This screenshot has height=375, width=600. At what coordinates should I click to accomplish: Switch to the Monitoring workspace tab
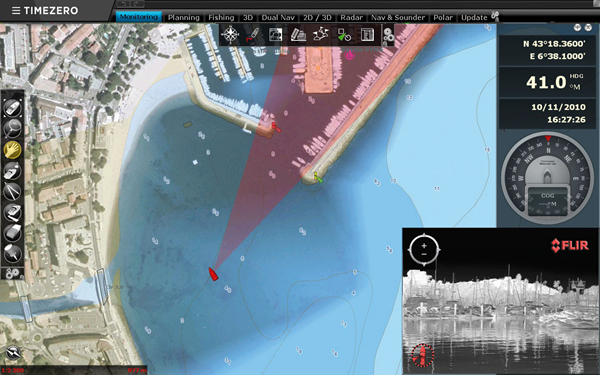tap(139, 17)
